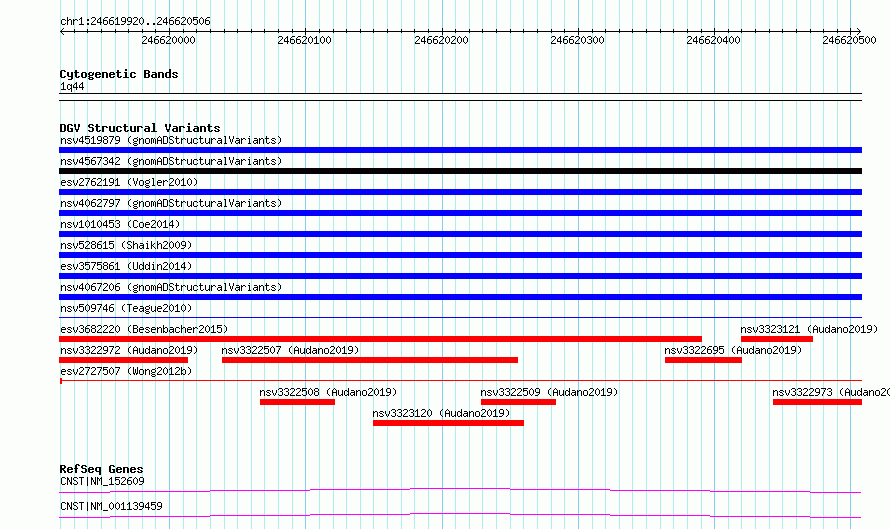Click the 246620000 ruler position
Viewport: 890px width, 529px height.
point(169,40)
